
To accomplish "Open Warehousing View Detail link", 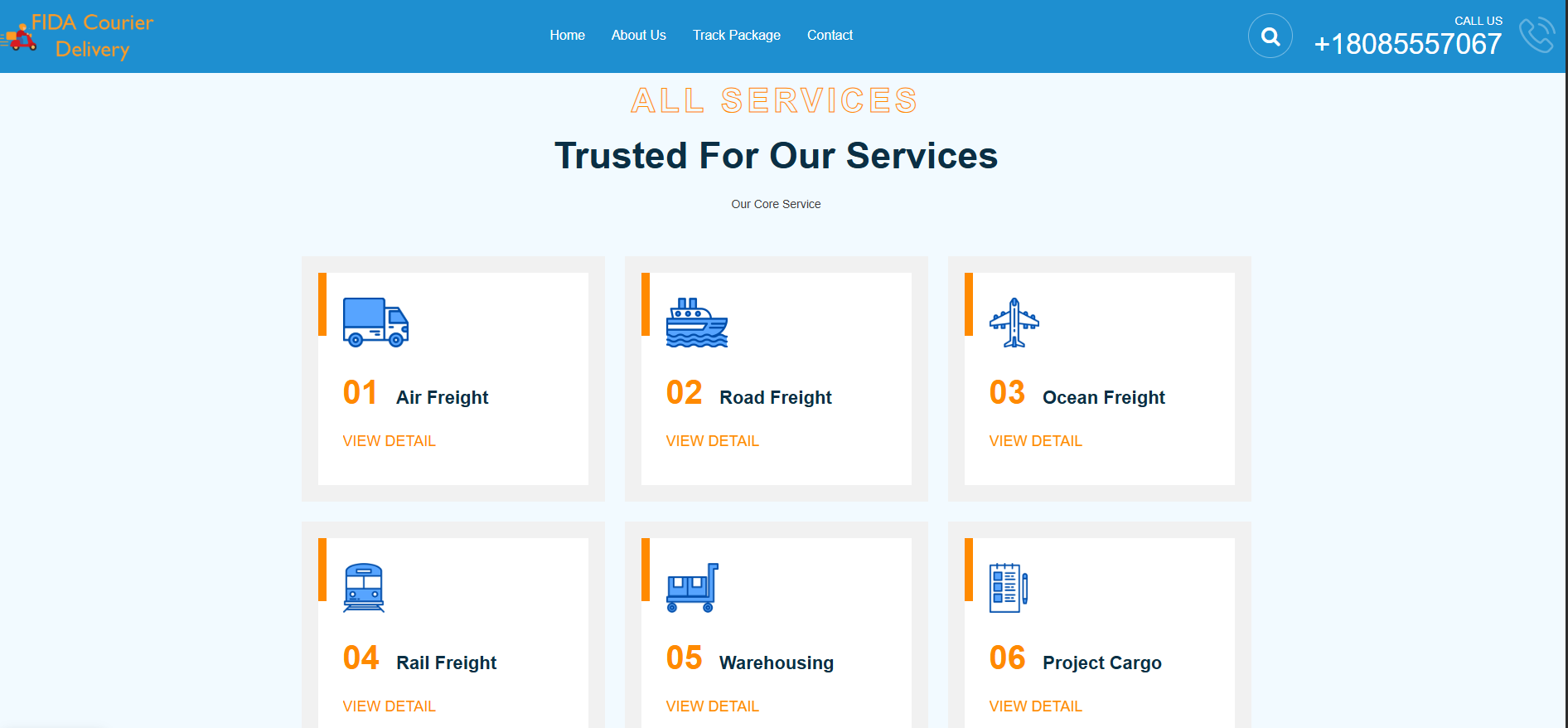I will (x=712, y=706).
